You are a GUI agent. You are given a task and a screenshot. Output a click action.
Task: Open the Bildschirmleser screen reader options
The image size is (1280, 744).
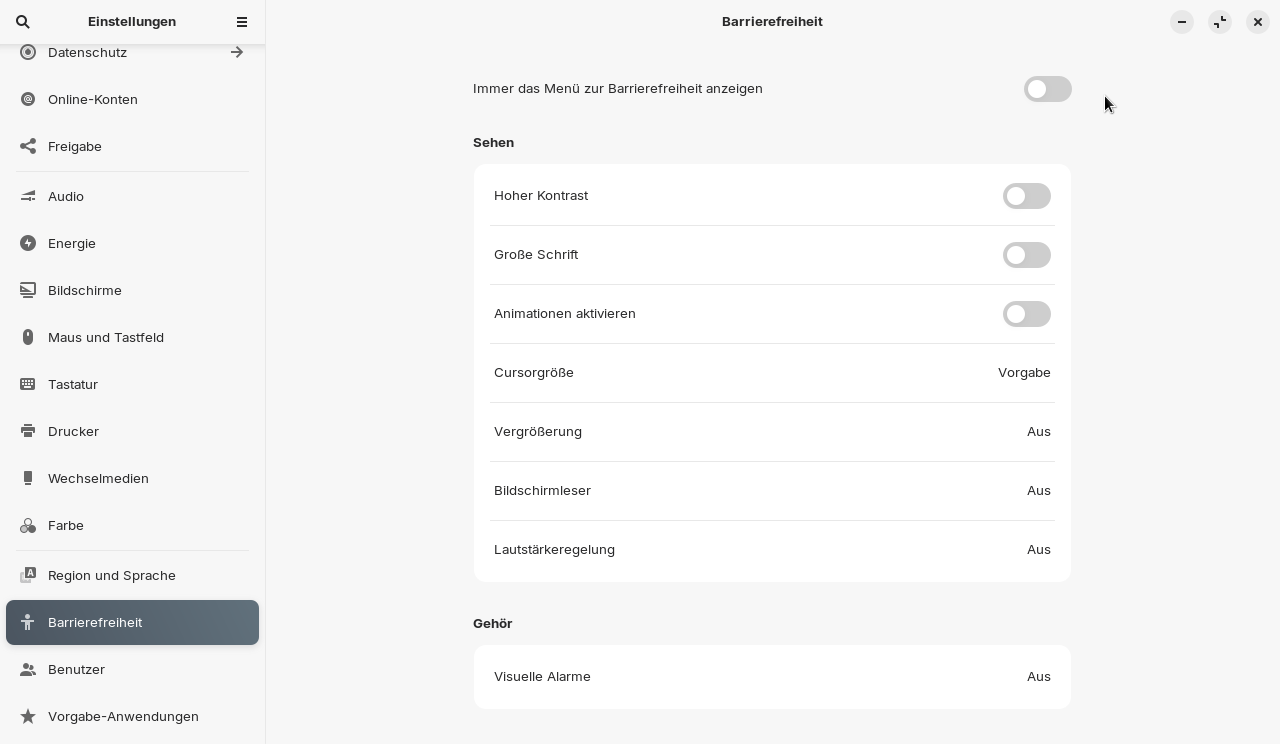coord(772,490)
